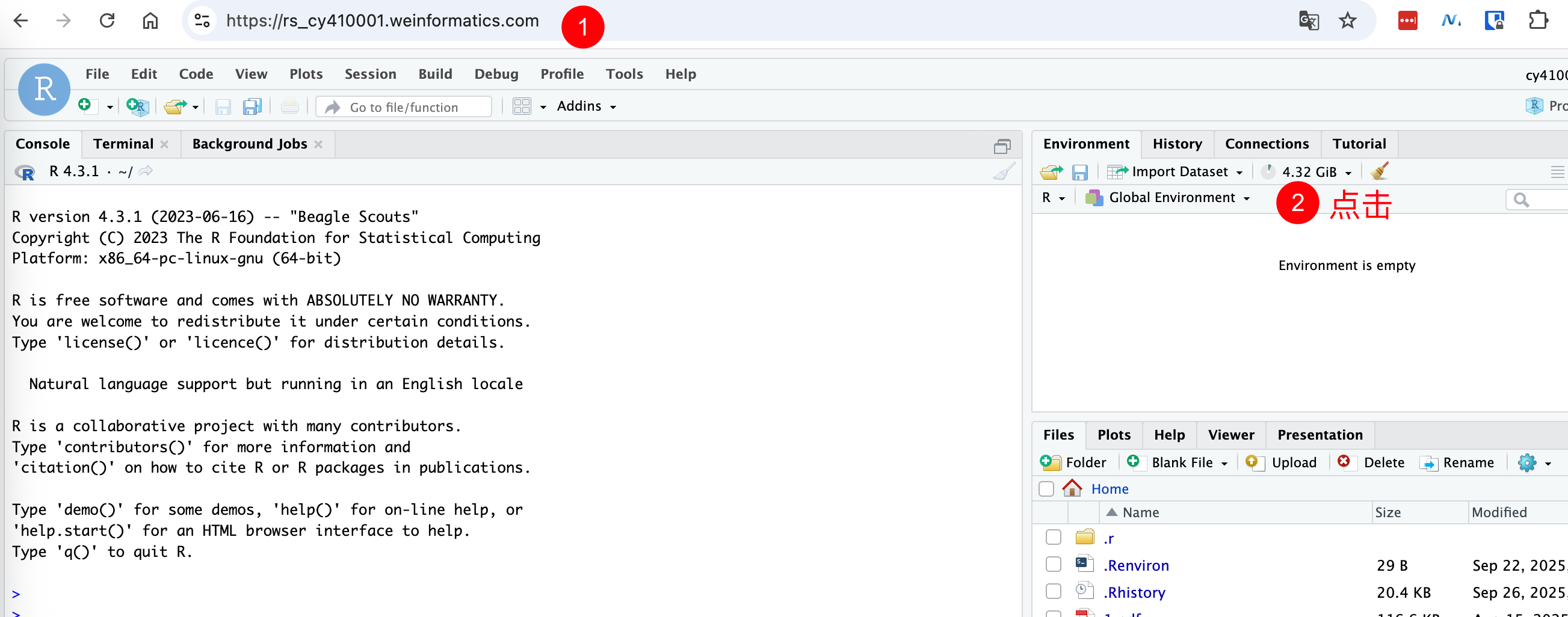The height and width of the screenshot is (617, 1568).
Task: Check the box beside the .r folder
Action: 1053,537
